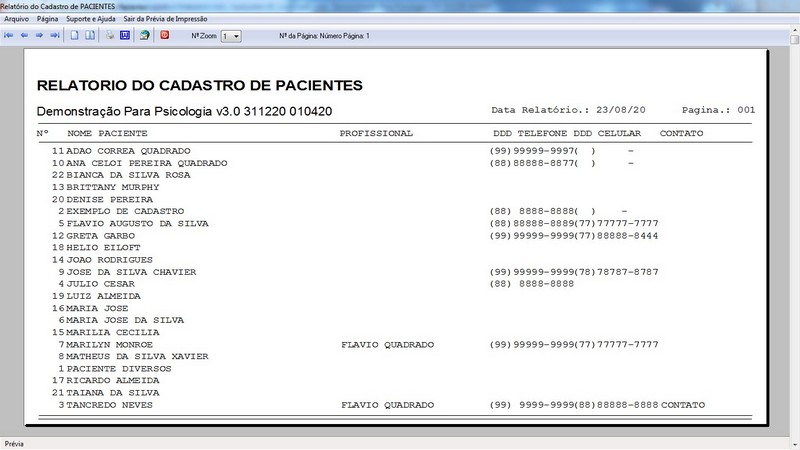Select patient row EXEMPLO DE CADASTRO
This screenshot has width=800, height=450.
tap(343, 211)
